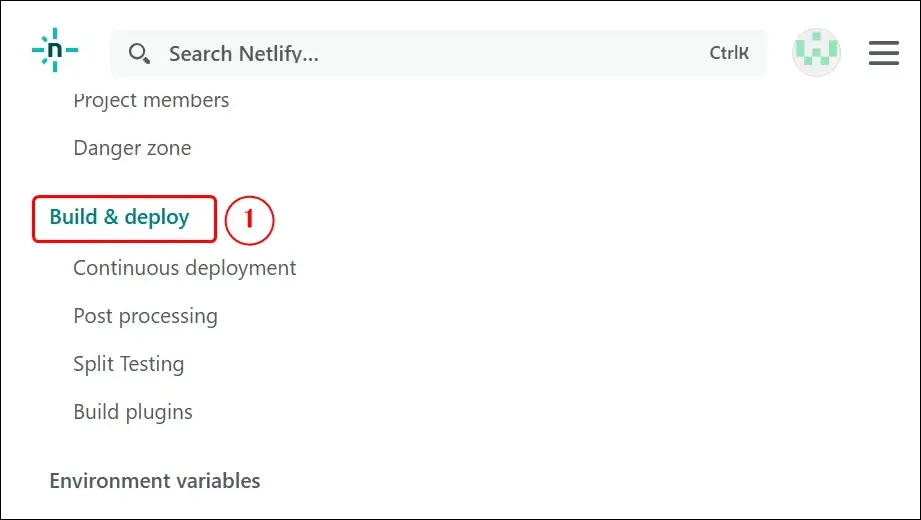Click the red circled number 1 marker

coord(249,218)
